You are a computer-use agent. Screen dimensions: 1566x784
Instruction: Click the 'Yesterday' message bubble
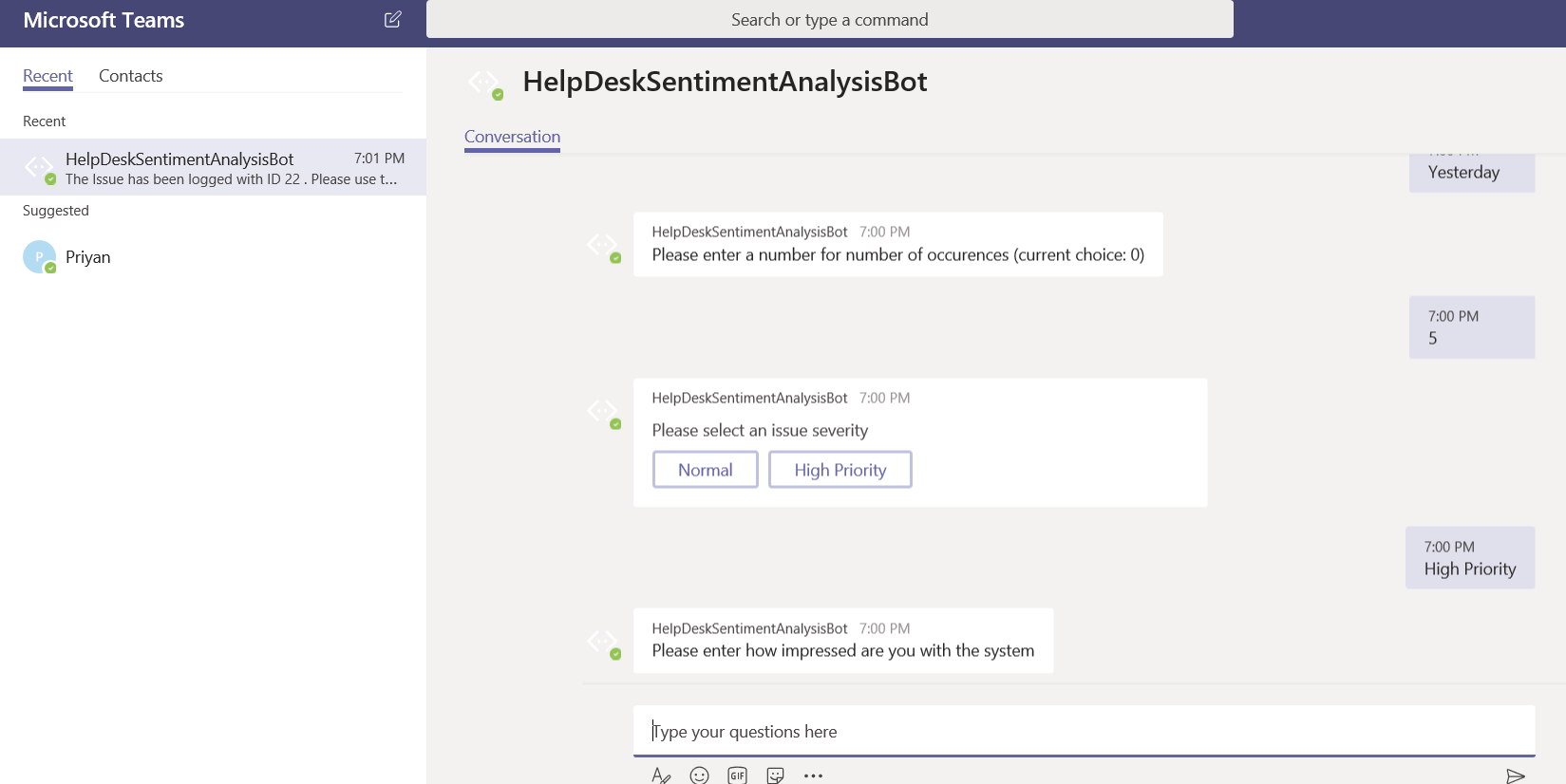click(x=1472, y=173)
